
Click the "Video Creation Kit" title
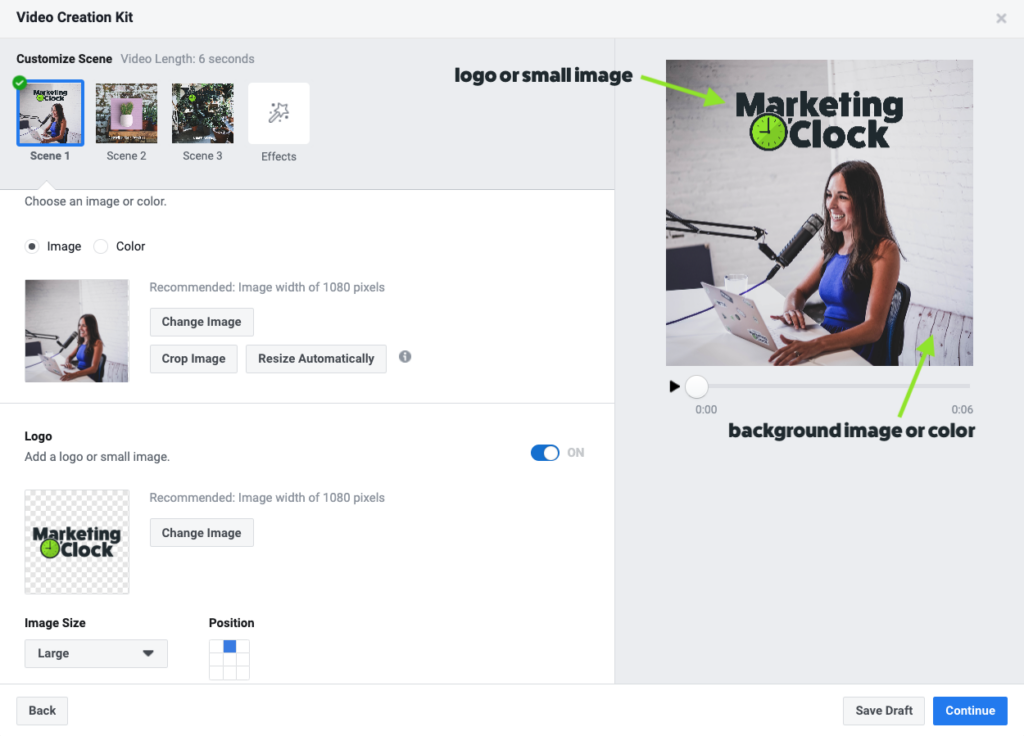74,18
